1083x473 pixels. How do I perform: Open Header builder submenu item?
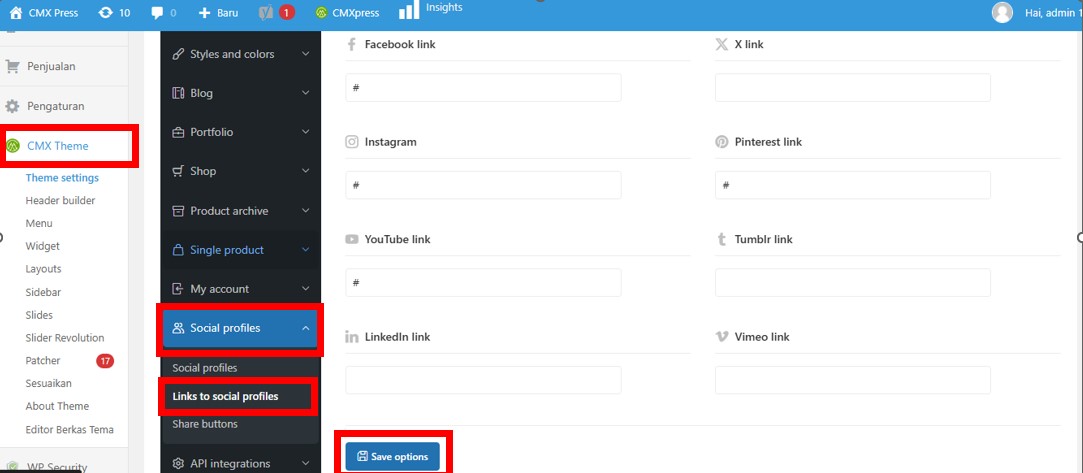60,200
